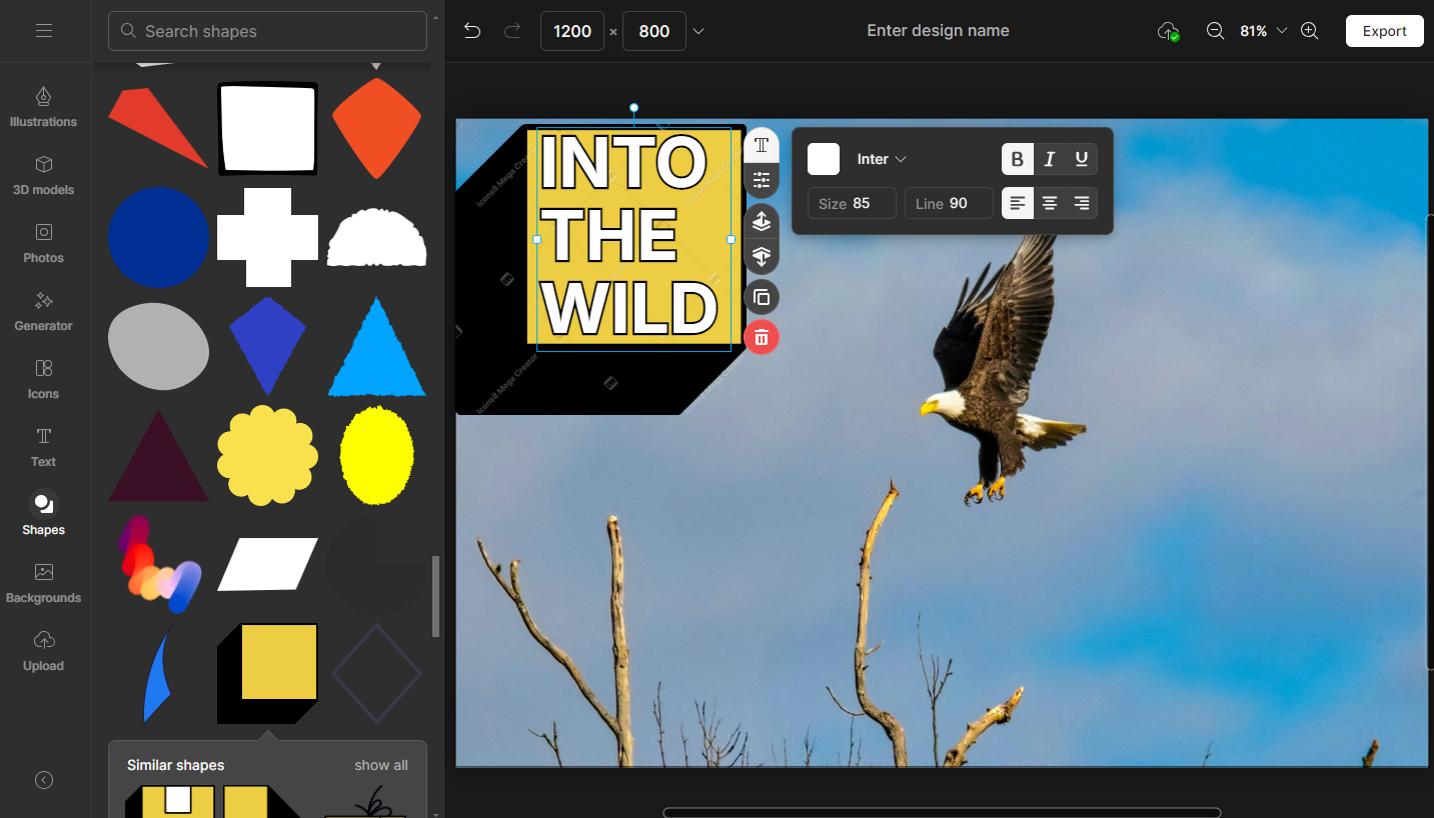Viewport: 1434px width, 818px height.
Task: Edit the canvas width 1200 field
Action: (x=572, y=31)
